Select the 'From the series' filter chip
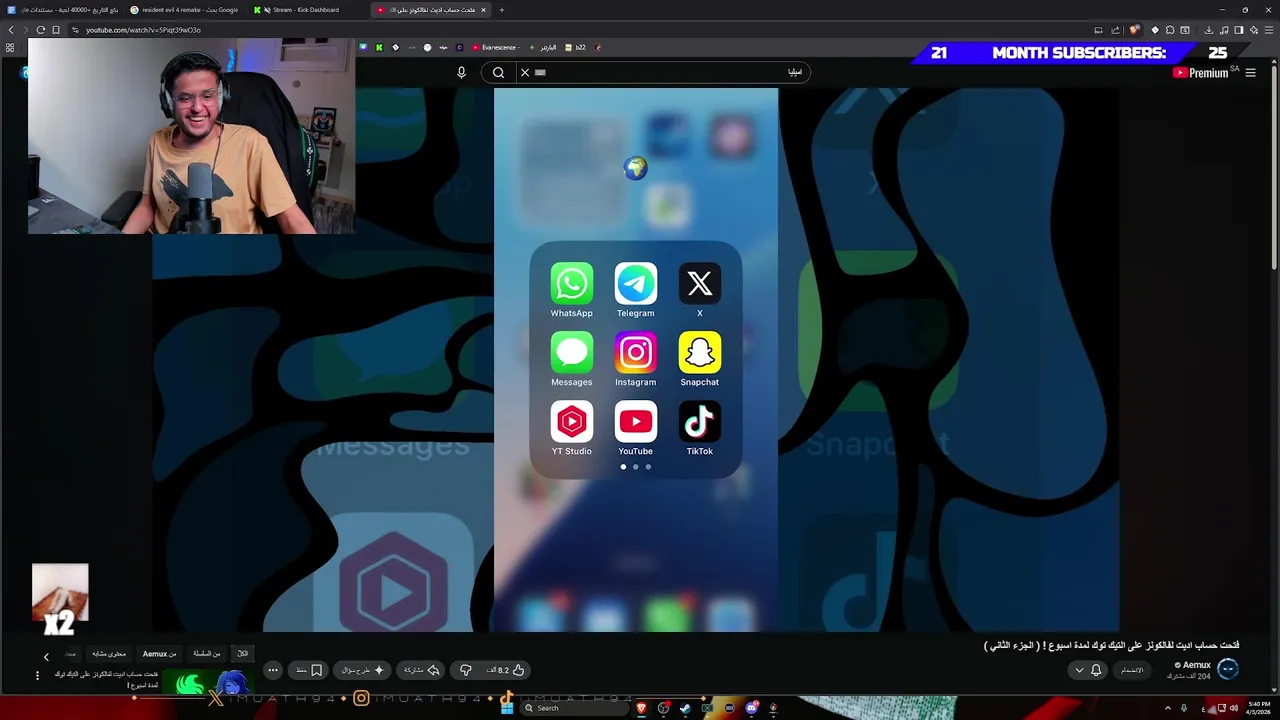1280x720 pixels. [x=207, y=653]
